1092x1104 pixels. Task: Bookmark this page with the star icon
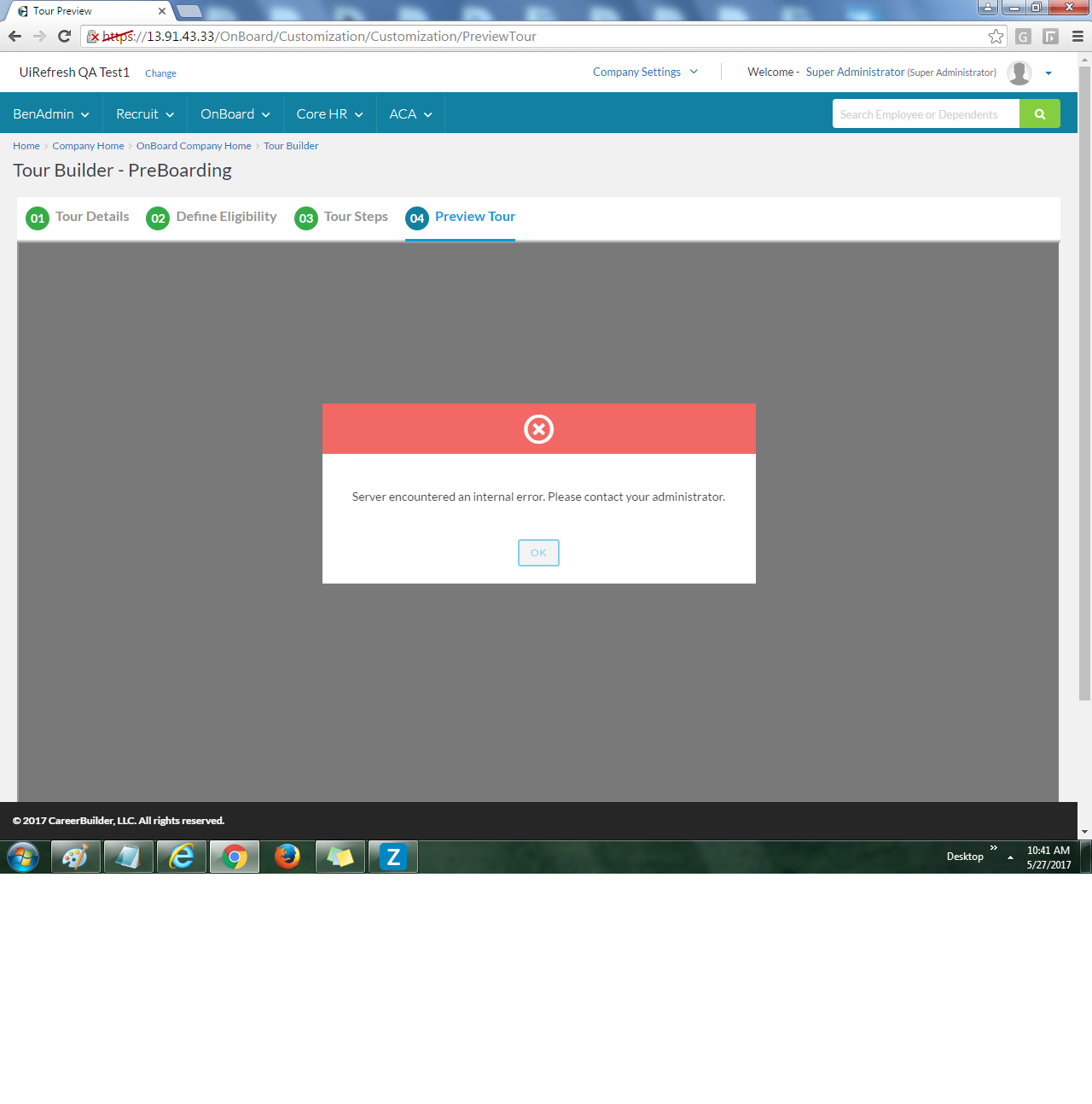coord(996,36)
